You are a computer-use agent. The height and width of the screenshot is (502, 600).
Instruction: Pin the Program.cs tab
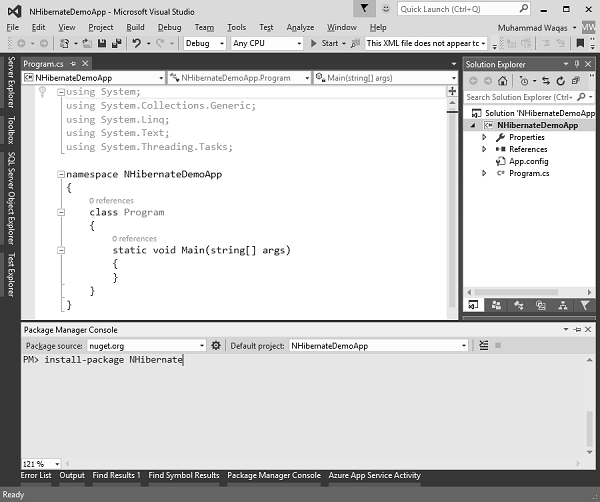(73, 64)
